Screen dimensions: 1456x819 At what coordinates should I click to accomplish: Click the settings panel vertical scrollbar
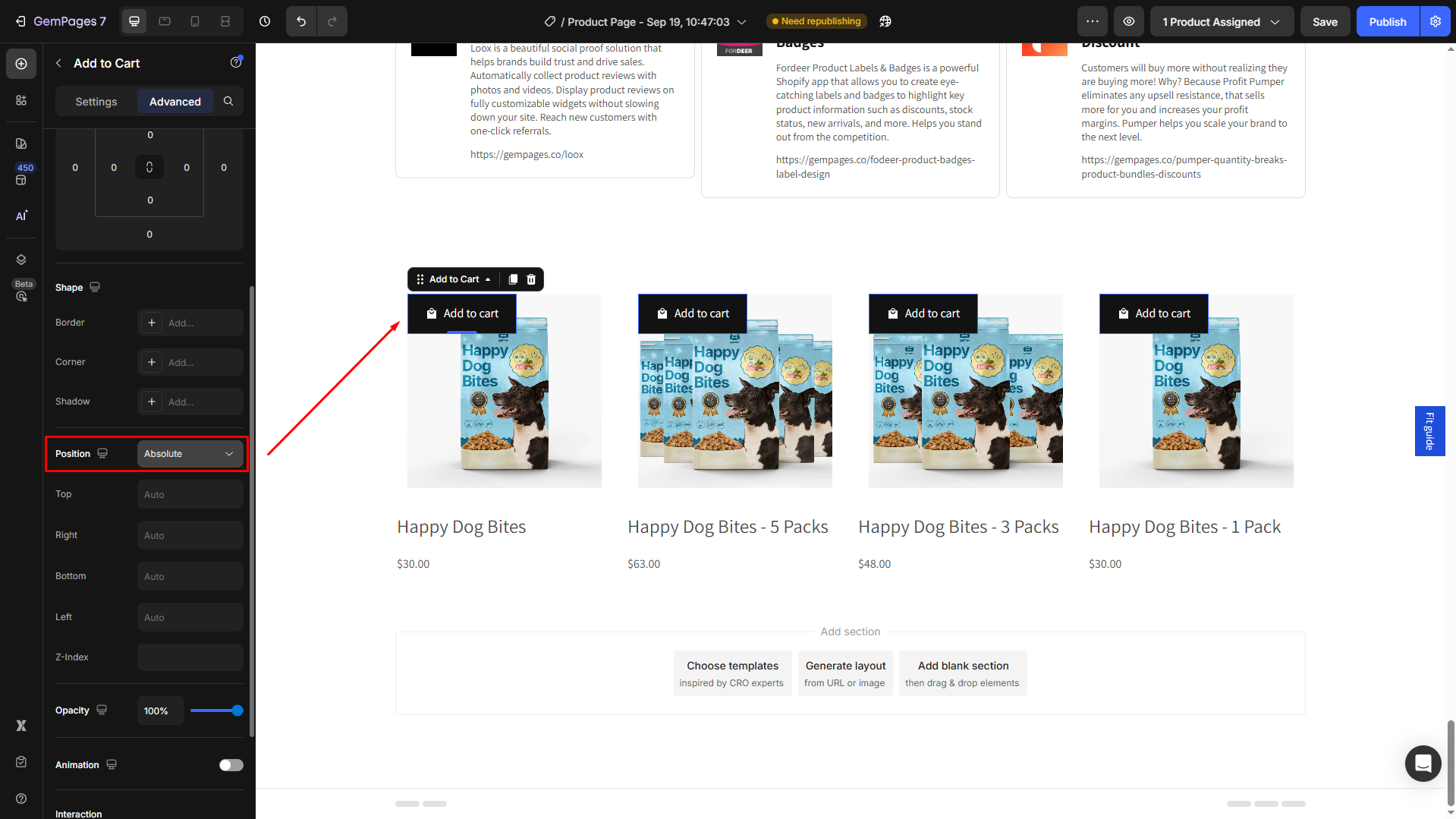coord(252,510)
